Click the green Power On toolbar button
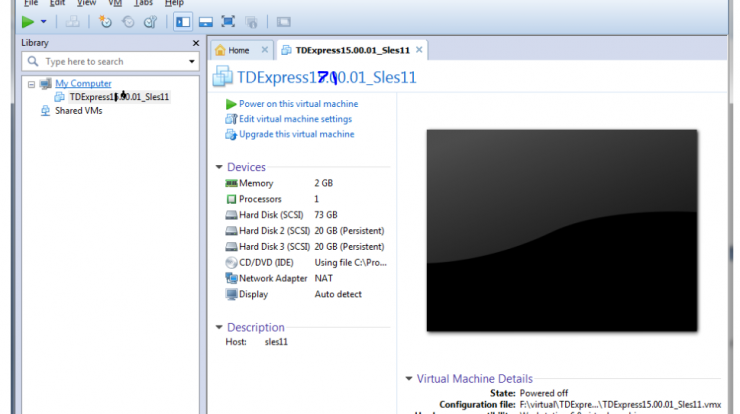740x414 pixels. click(x=28, y=22)
